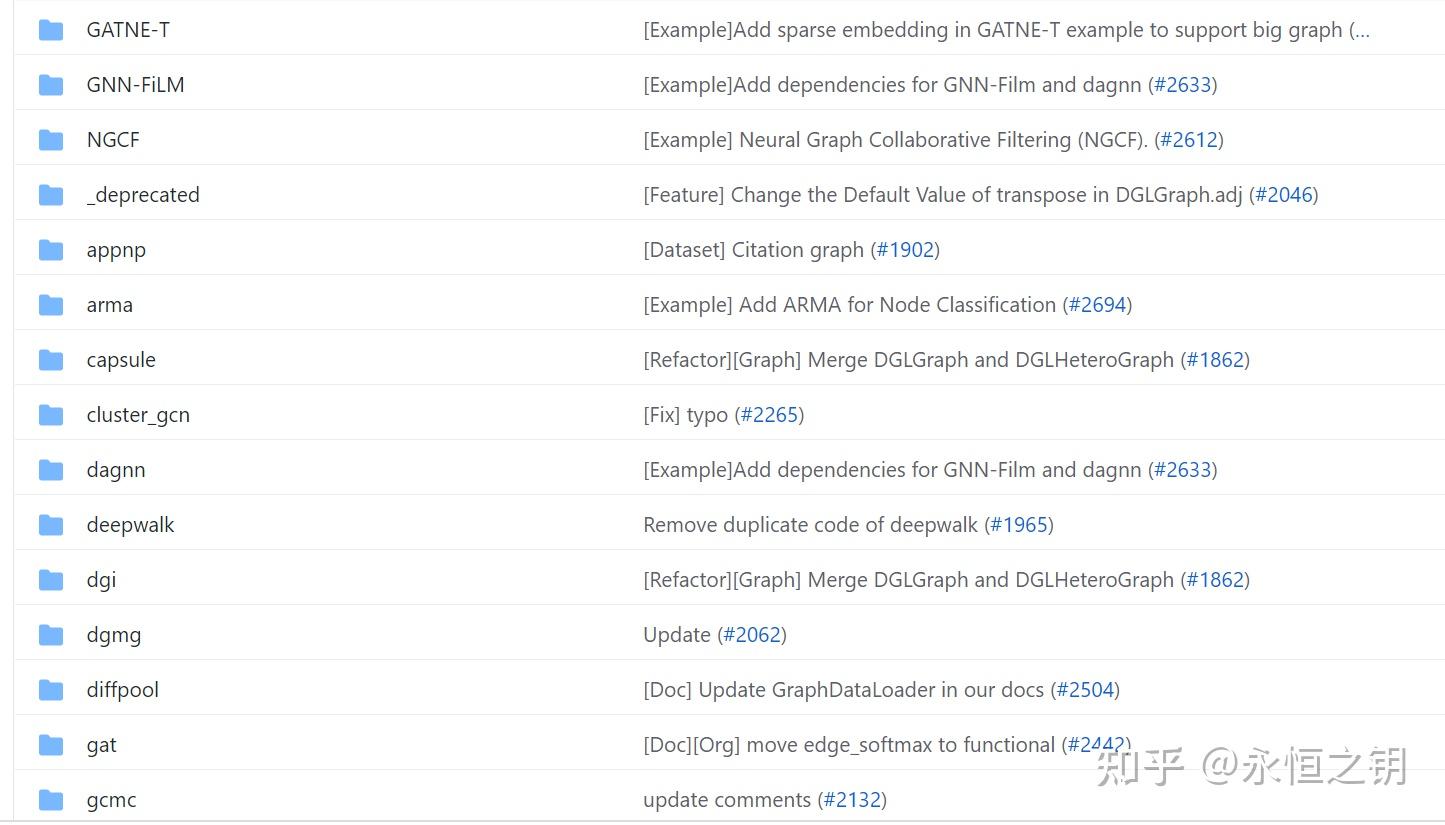Image resolution: width=1445 pixels, height=825 pixels.
Task: Open the ARMA Node Classification commit message
Action: pyautogui.click(x=849, y=305)
